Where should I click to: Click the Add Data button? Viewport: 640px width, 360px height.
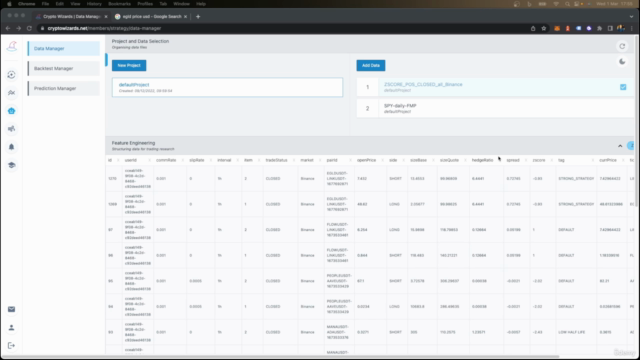pos(371,65)
